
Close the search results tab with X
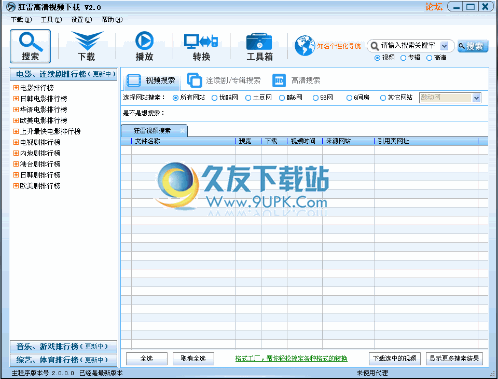pos(182,130)
